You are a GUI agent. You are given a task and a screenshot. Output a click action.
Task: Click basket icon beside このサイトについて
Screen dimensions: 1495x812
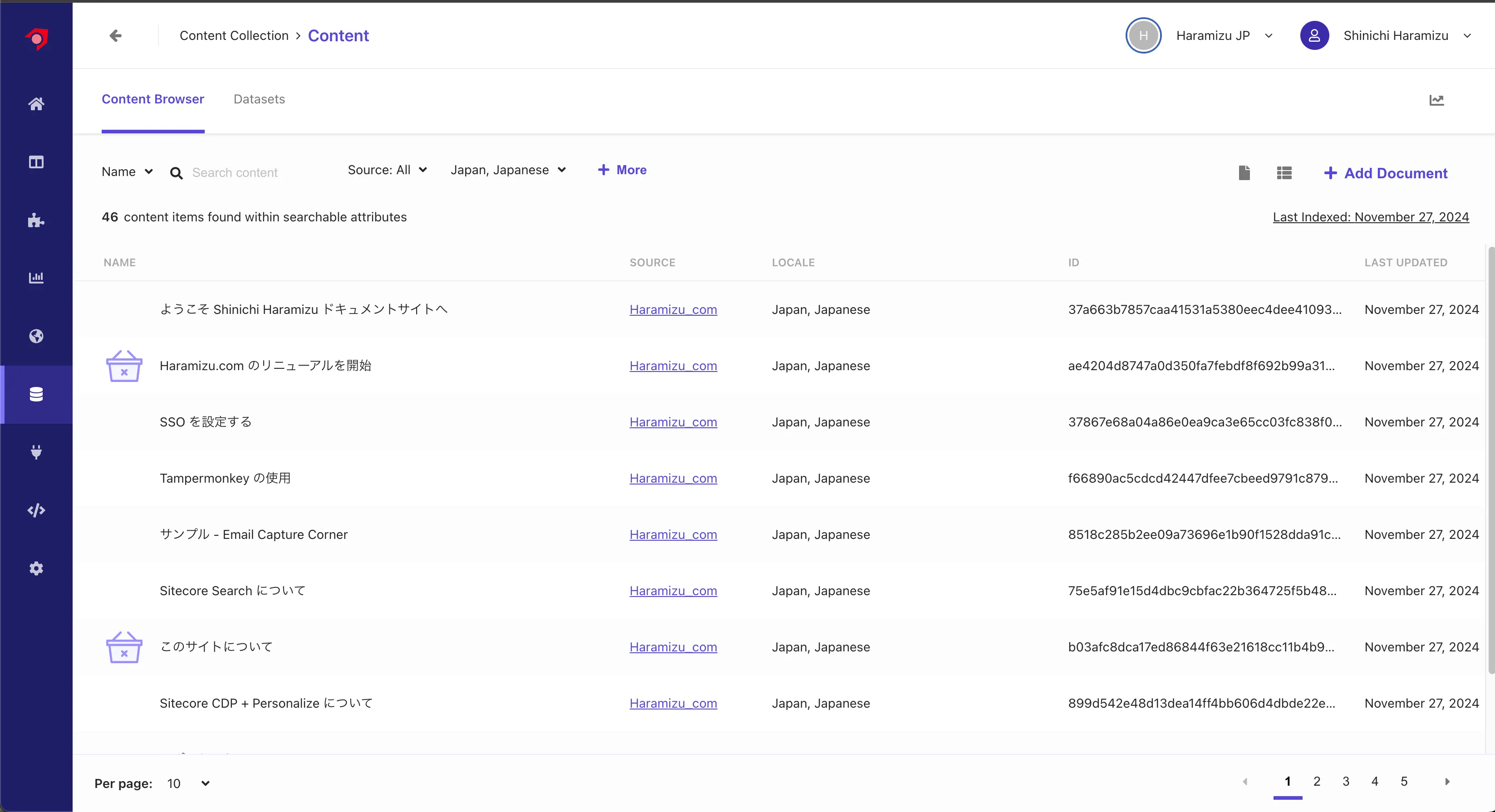(123, 647)
